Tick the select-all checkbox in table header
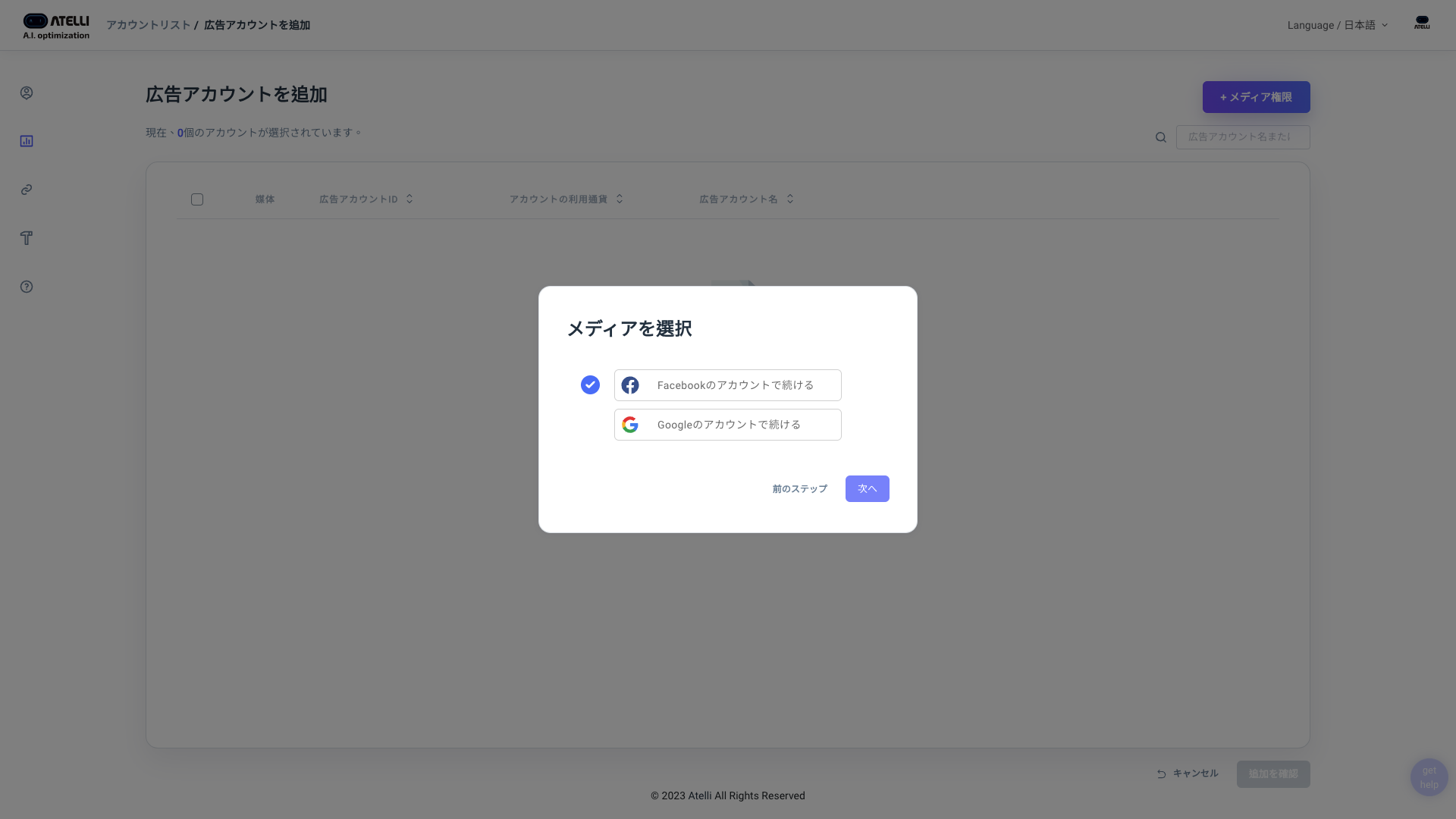1456x819 pixels. [197, 199]
